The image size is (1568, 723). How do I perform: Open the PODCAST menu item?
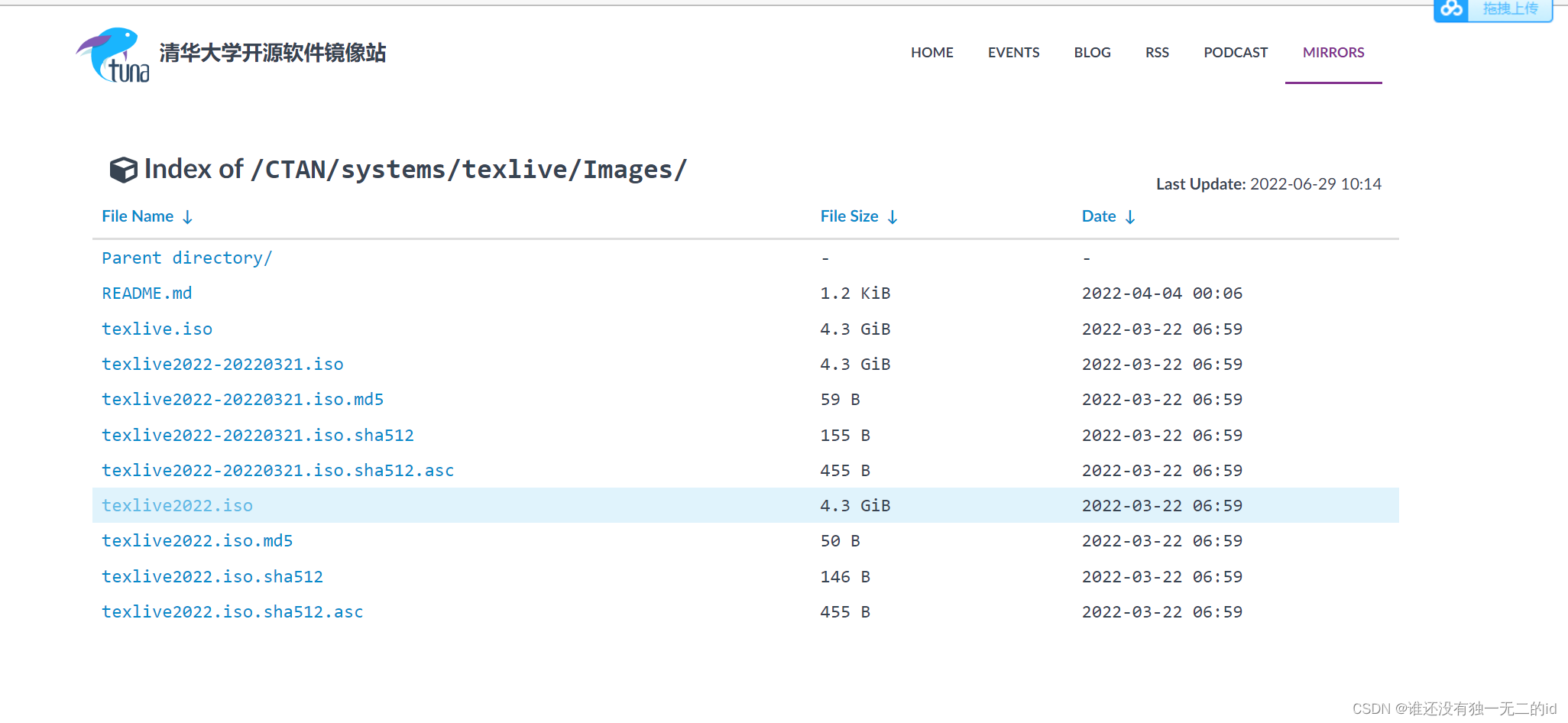click(1236, 53)
